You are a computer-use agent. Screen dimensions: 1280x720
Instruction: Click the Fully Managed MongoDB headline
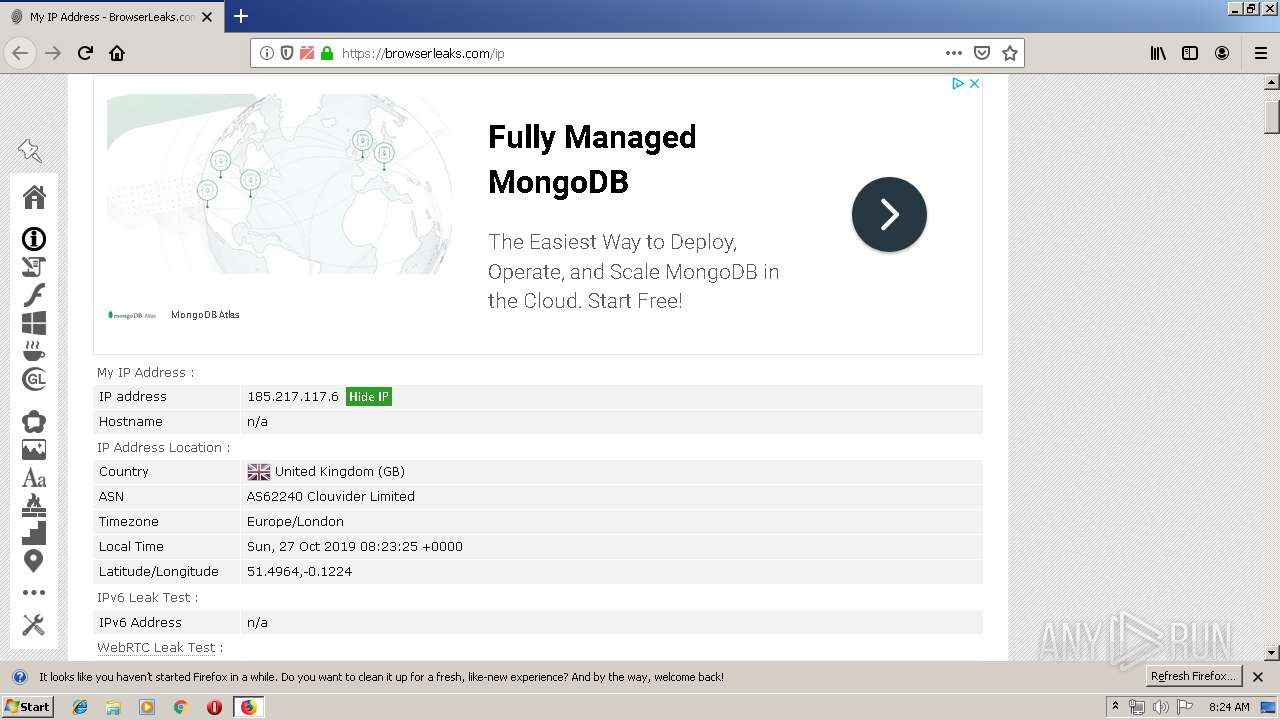click(592, 160)
